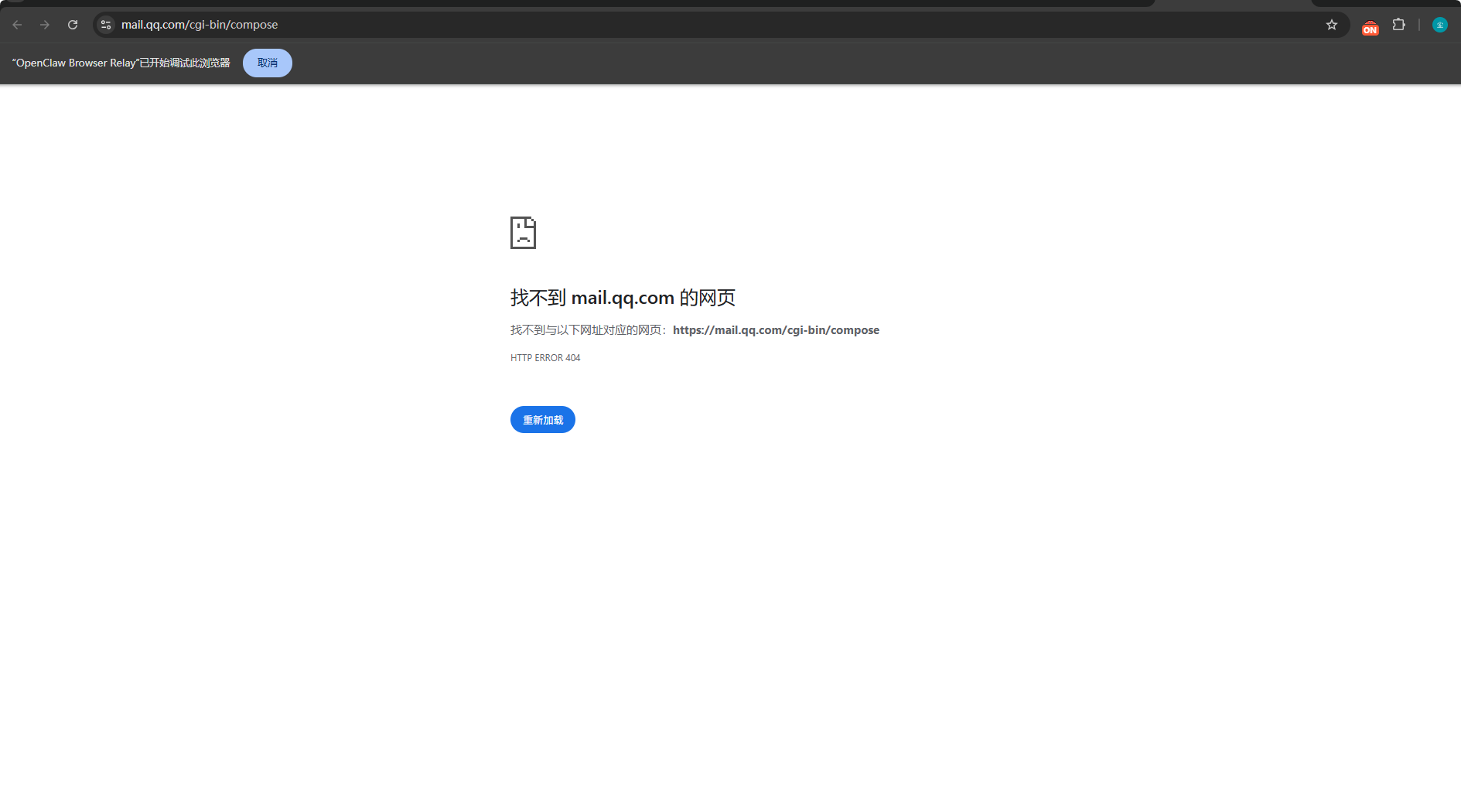Click the sad-file graphic on the error page

523,232
